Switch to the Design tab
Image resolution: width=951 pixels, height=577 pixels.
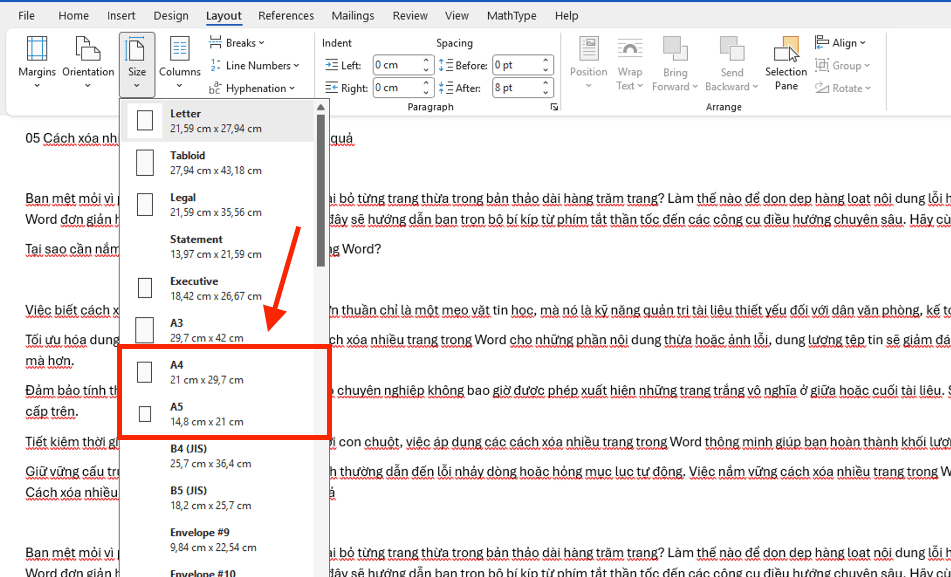[x=170, y=16]
